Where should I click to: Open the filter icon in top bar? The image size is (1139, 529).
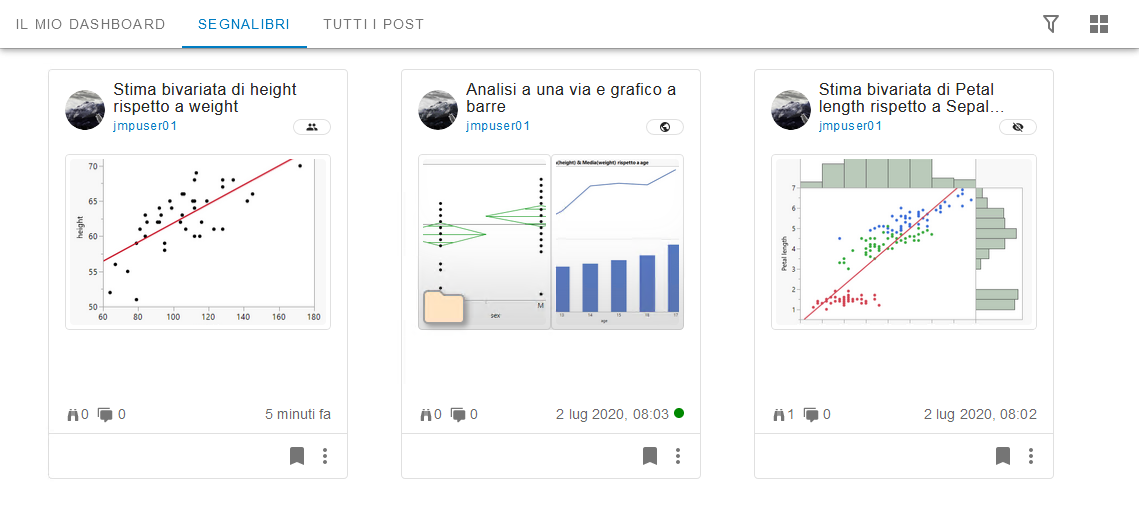[1051, 24]
